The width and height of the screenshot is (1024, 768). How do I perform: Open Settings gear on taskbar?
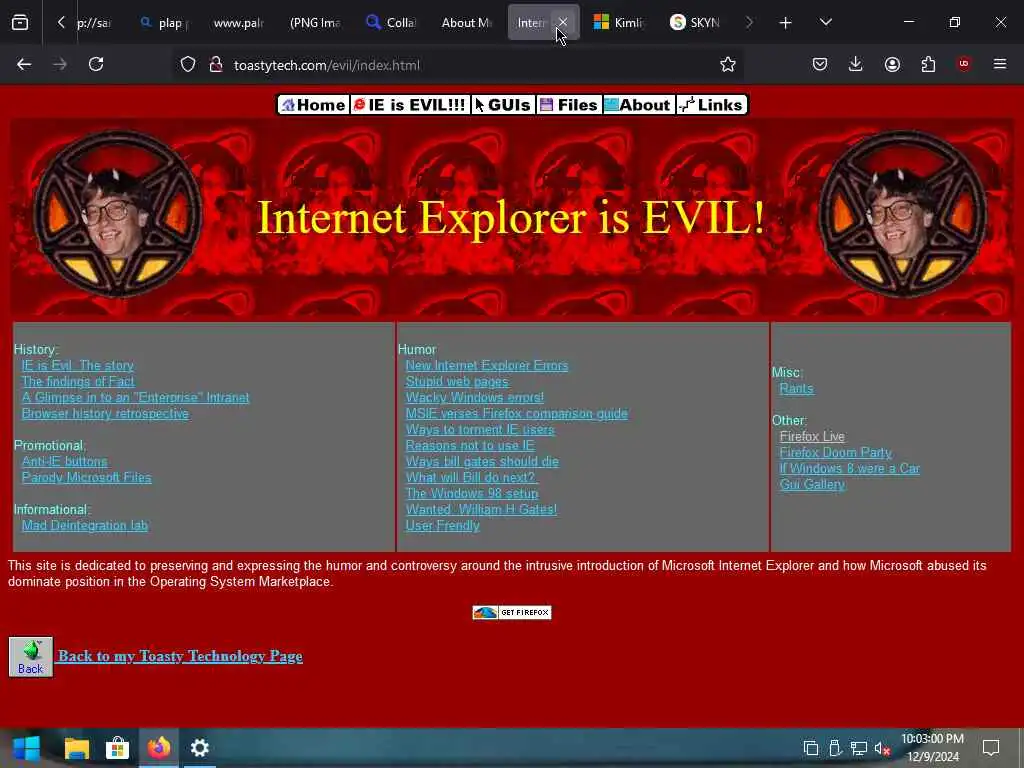199,748
